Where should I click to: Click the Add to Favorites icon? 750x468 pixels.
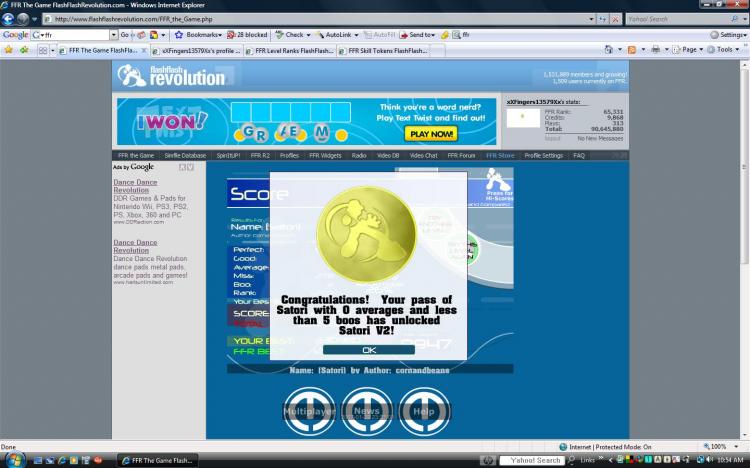click(24, 50)
